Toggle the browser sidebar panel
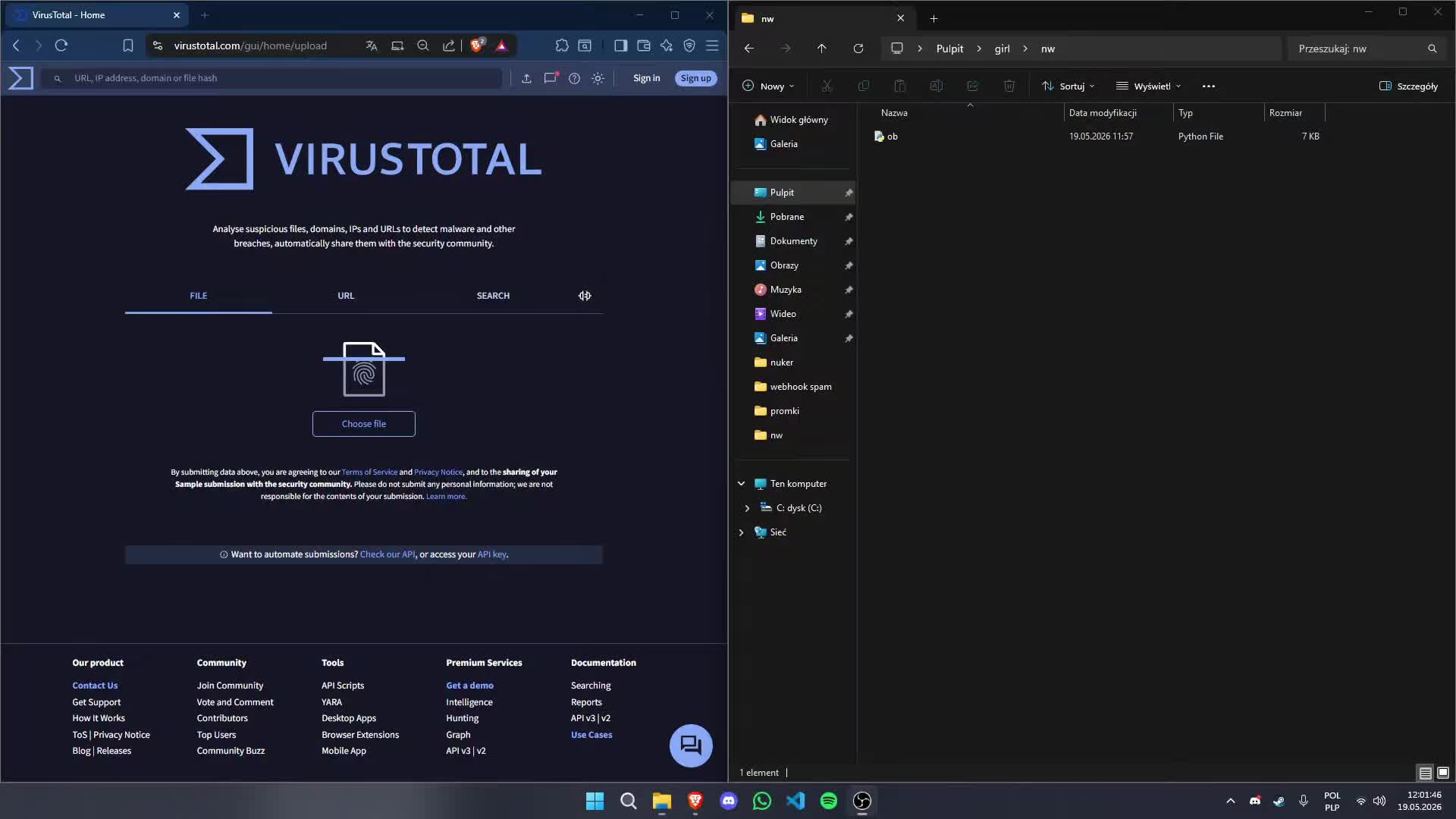The height and width of the screenshot is (819, 1456). [x=621, y=45]
